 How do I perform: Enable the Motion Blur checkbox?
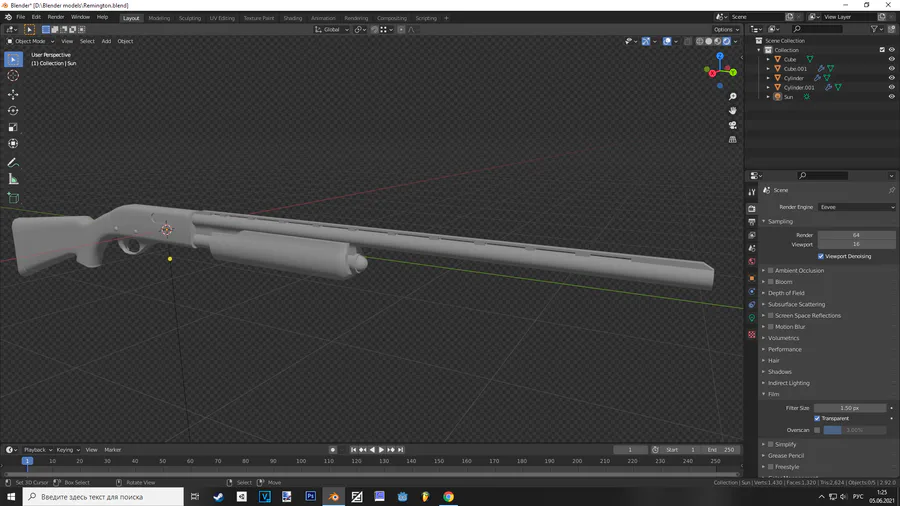pos(771,327)
